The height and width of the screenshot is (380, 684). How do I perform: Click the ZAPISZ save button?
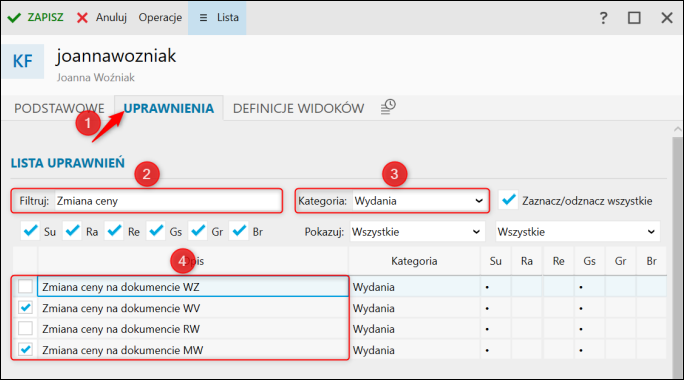(36, 17)
